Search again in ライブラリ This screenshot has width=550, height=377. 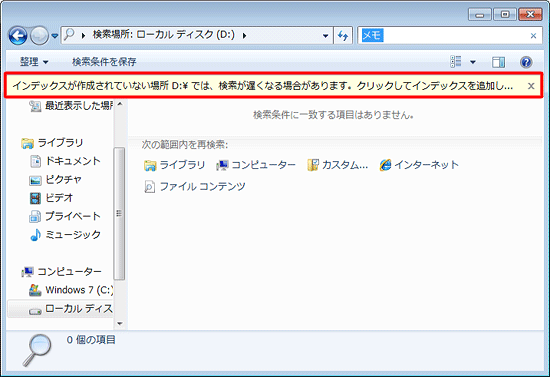(x=174, y=165)
